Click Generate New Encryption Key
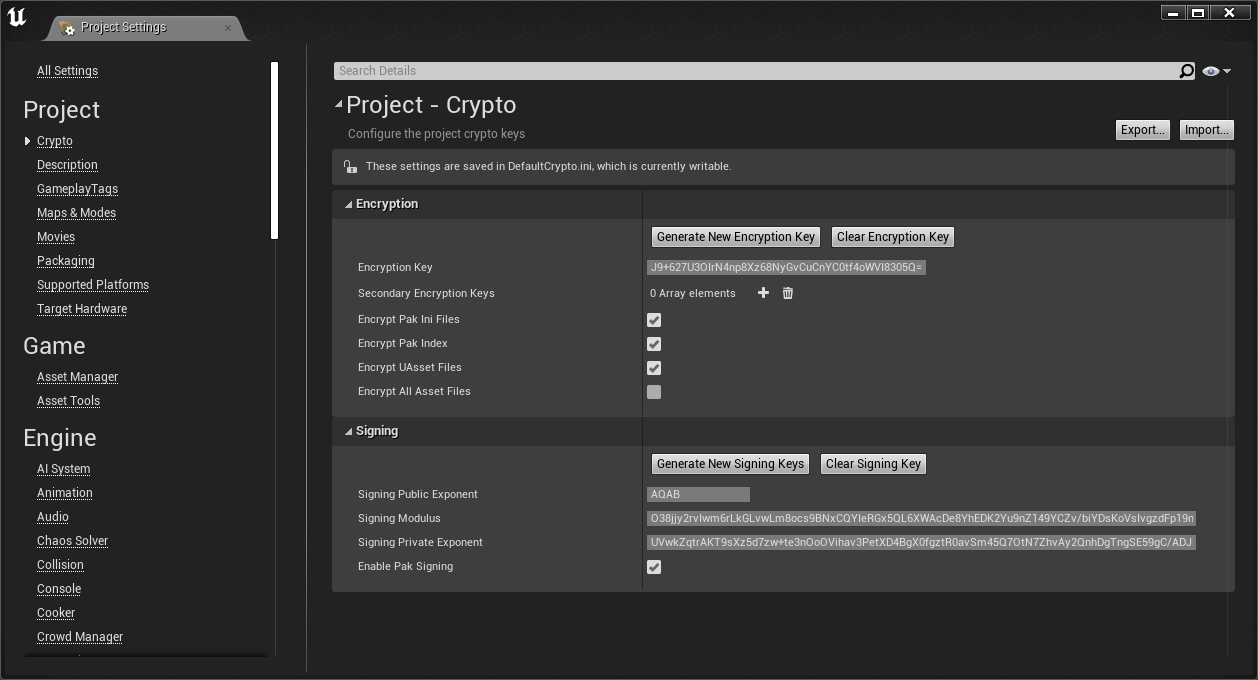 tap(735, 236)
